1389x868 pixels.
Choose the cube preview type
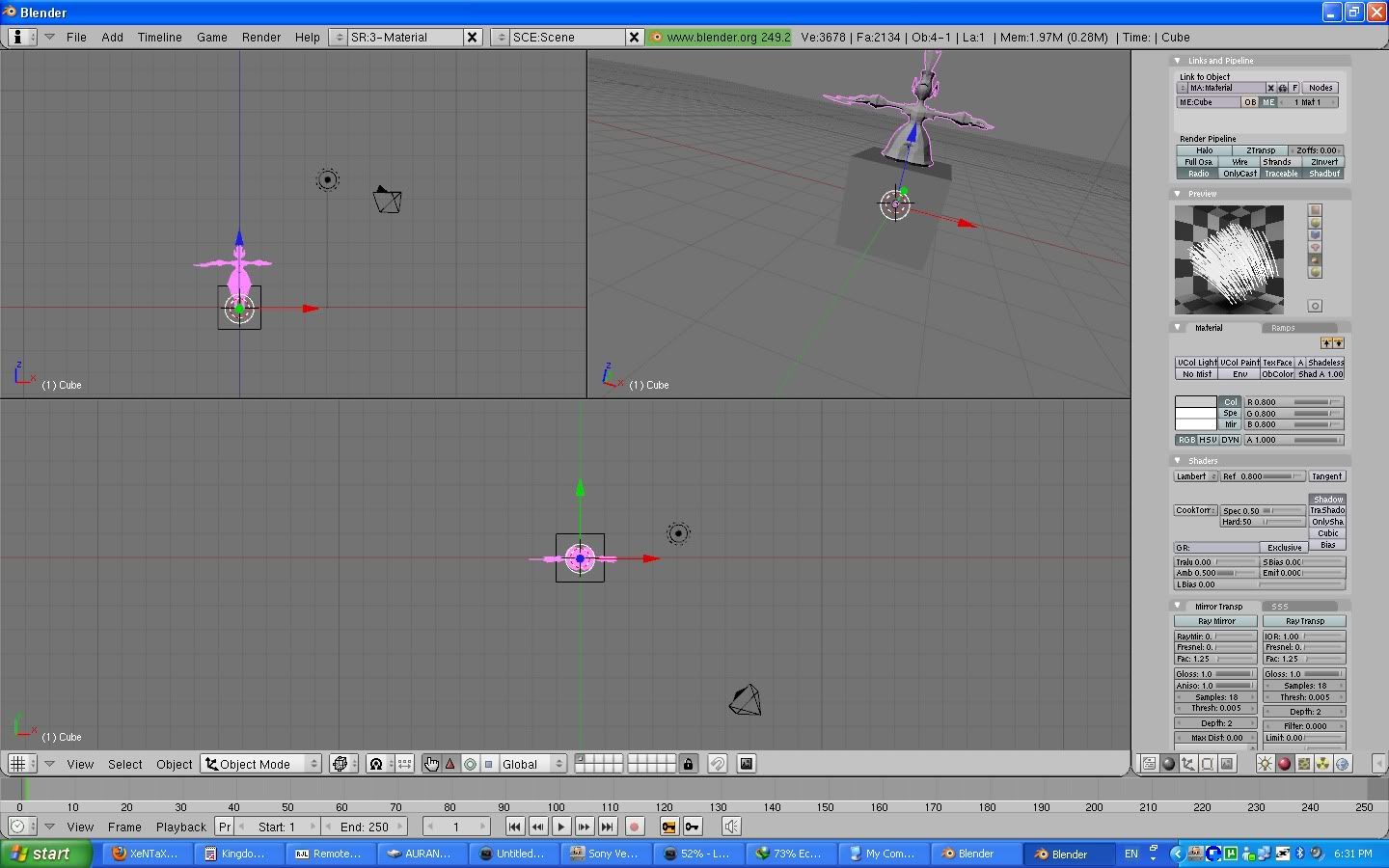pos(1315,235)
